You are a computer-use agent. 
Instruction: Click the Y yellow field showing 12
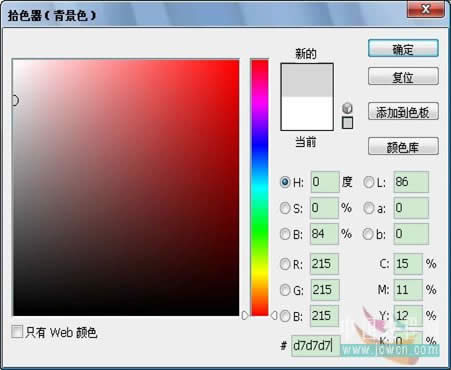408,316
